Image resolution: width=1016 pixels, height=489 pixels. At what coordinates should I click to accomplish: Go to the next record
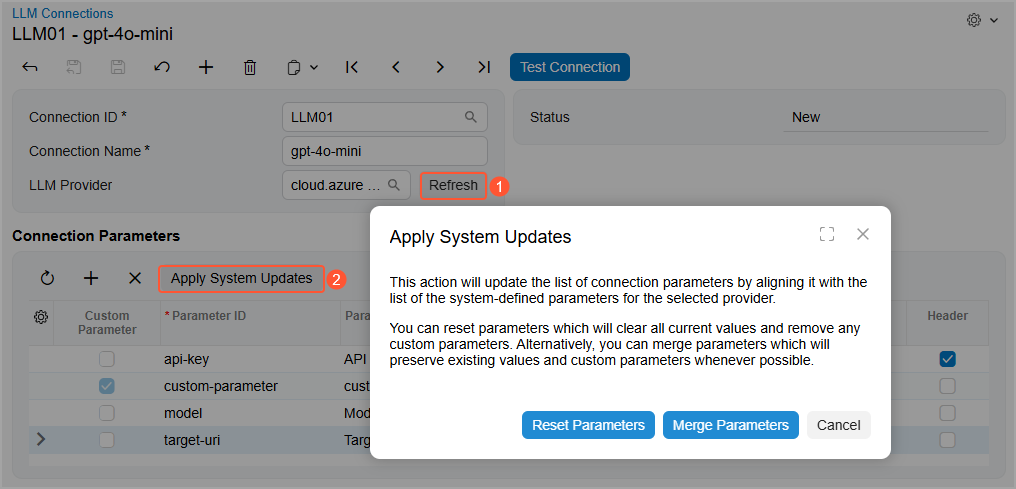(440, 67)
